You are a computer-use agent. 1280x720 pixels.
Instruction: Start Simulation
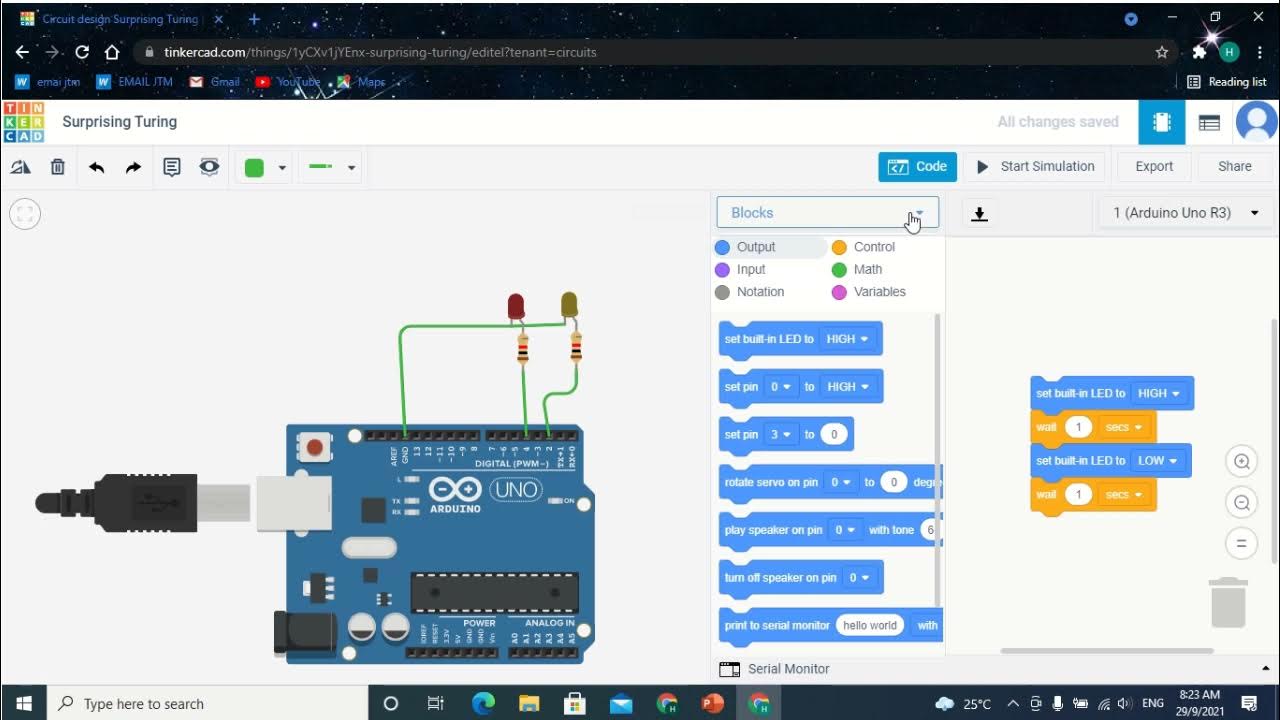coord(1035,167)
